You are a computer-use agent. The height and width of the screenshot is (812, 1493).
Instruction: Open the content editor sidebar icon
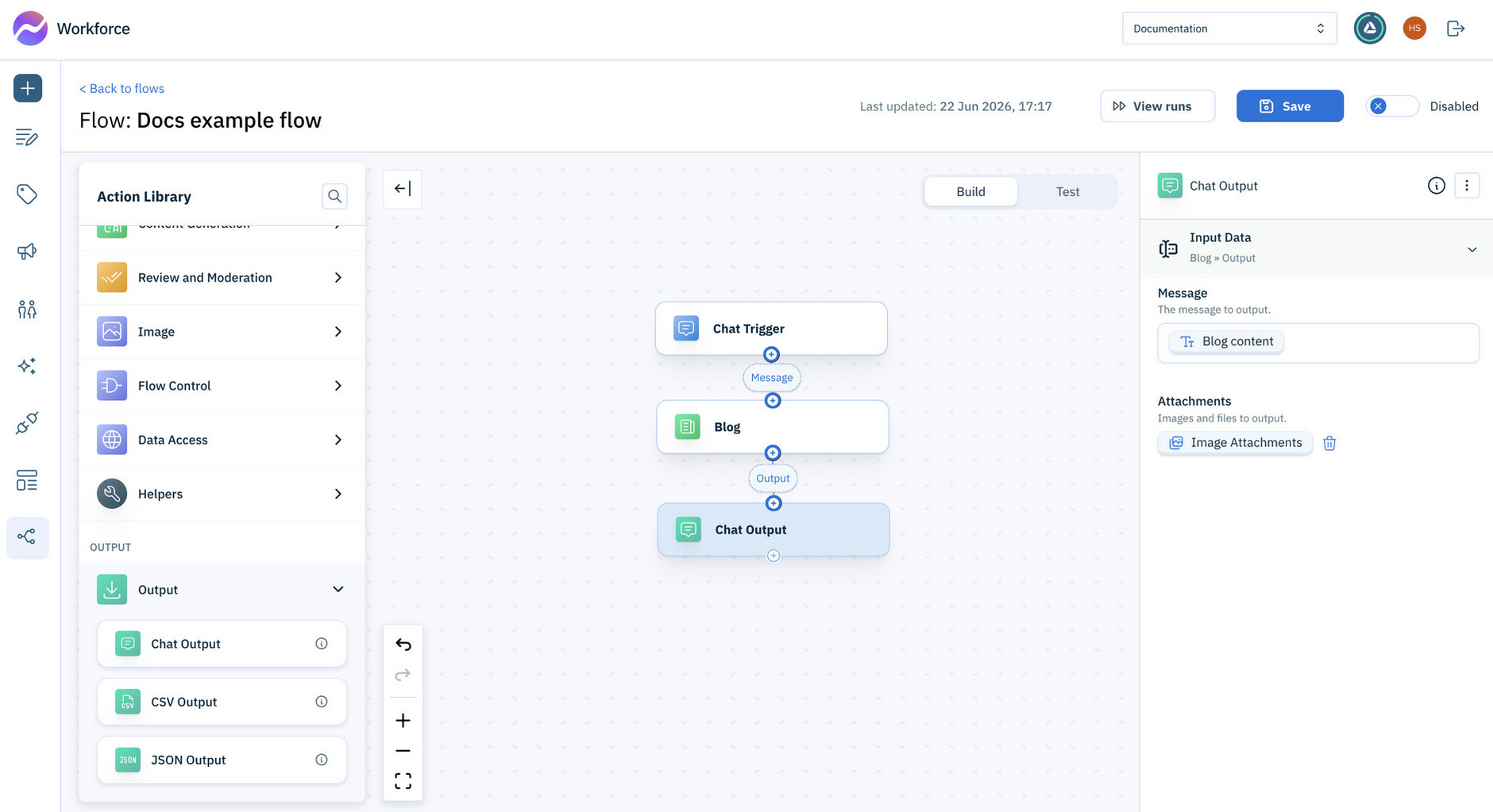(x=27, y=137)
